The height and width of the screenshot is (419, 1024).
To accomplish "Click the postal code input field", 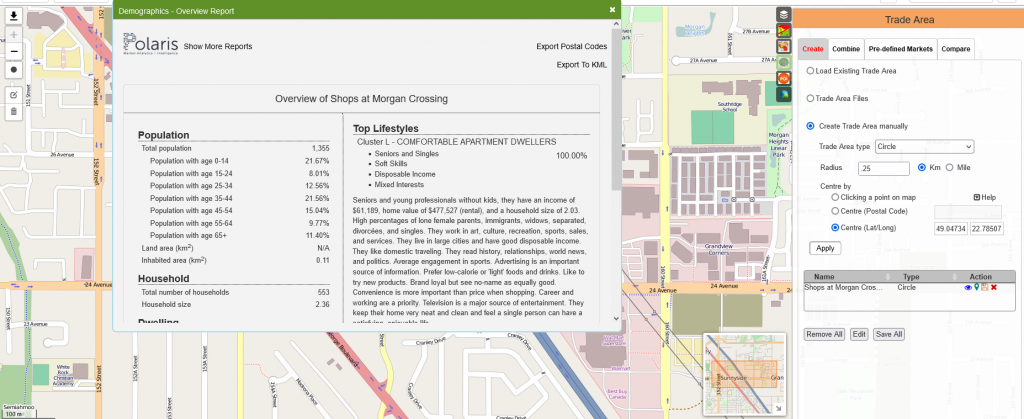I will point(968,212).
